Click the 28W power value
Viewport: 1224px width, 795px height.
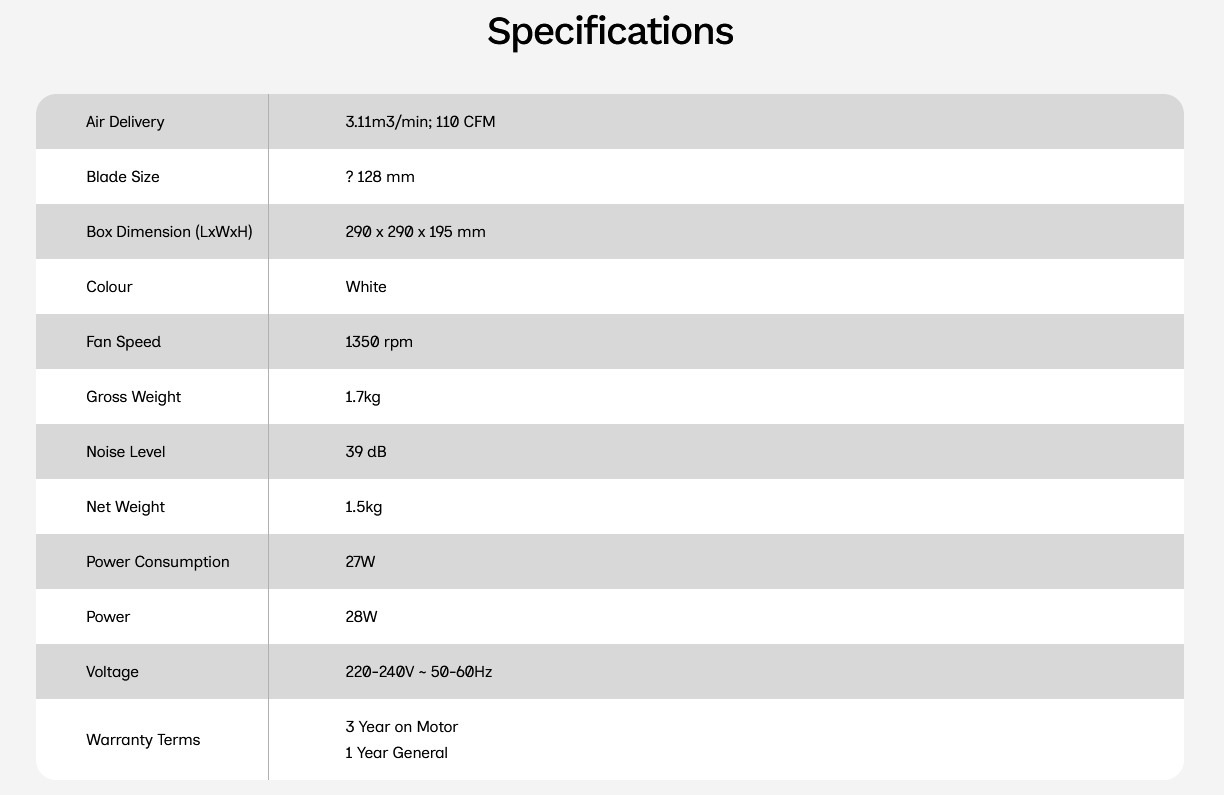[x=361, y=617]
